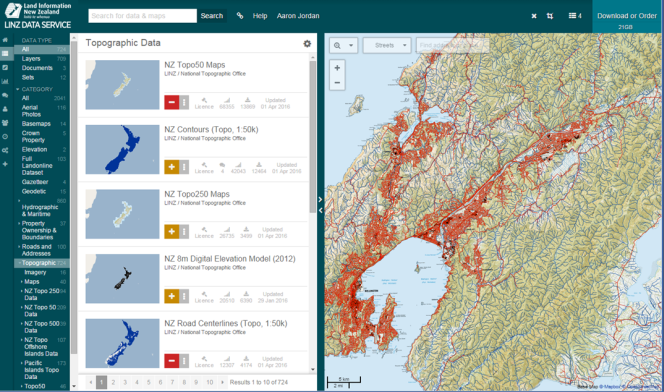Expand NZ Topo 250 Data subcategory
This screenshot has width=664, height=392.
pyautogui.click(x=22, y=291)
